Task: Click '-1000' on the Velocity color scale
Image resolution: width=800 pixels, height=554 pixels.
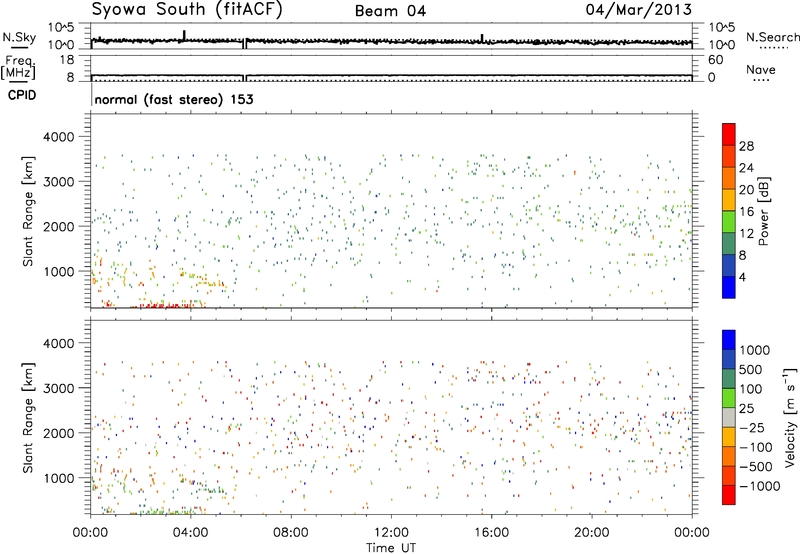Action: pos(760,486)
